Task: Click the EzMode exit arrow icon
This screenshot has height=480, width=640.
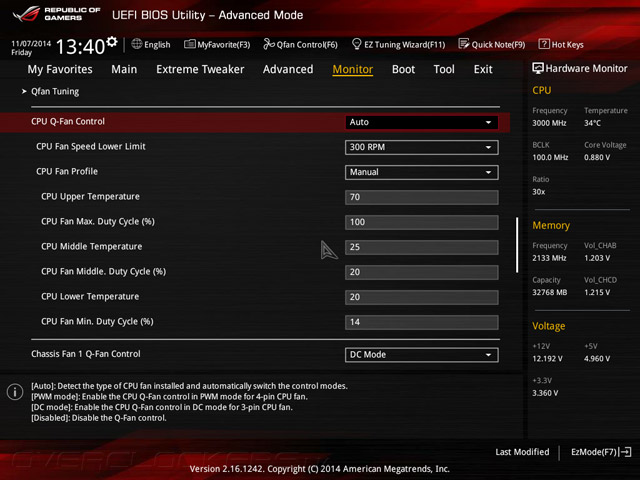Action: tap(626, 452)
